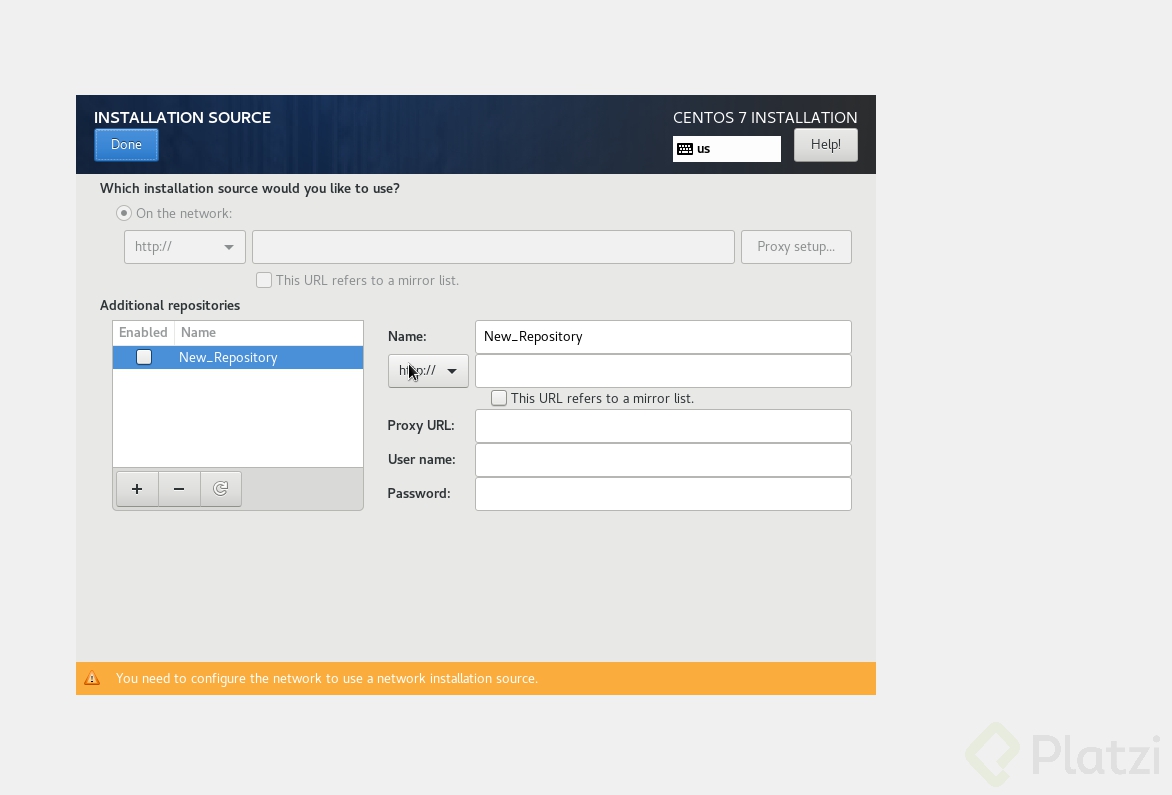Click the us keyboard layout indicator

point(727,149)
